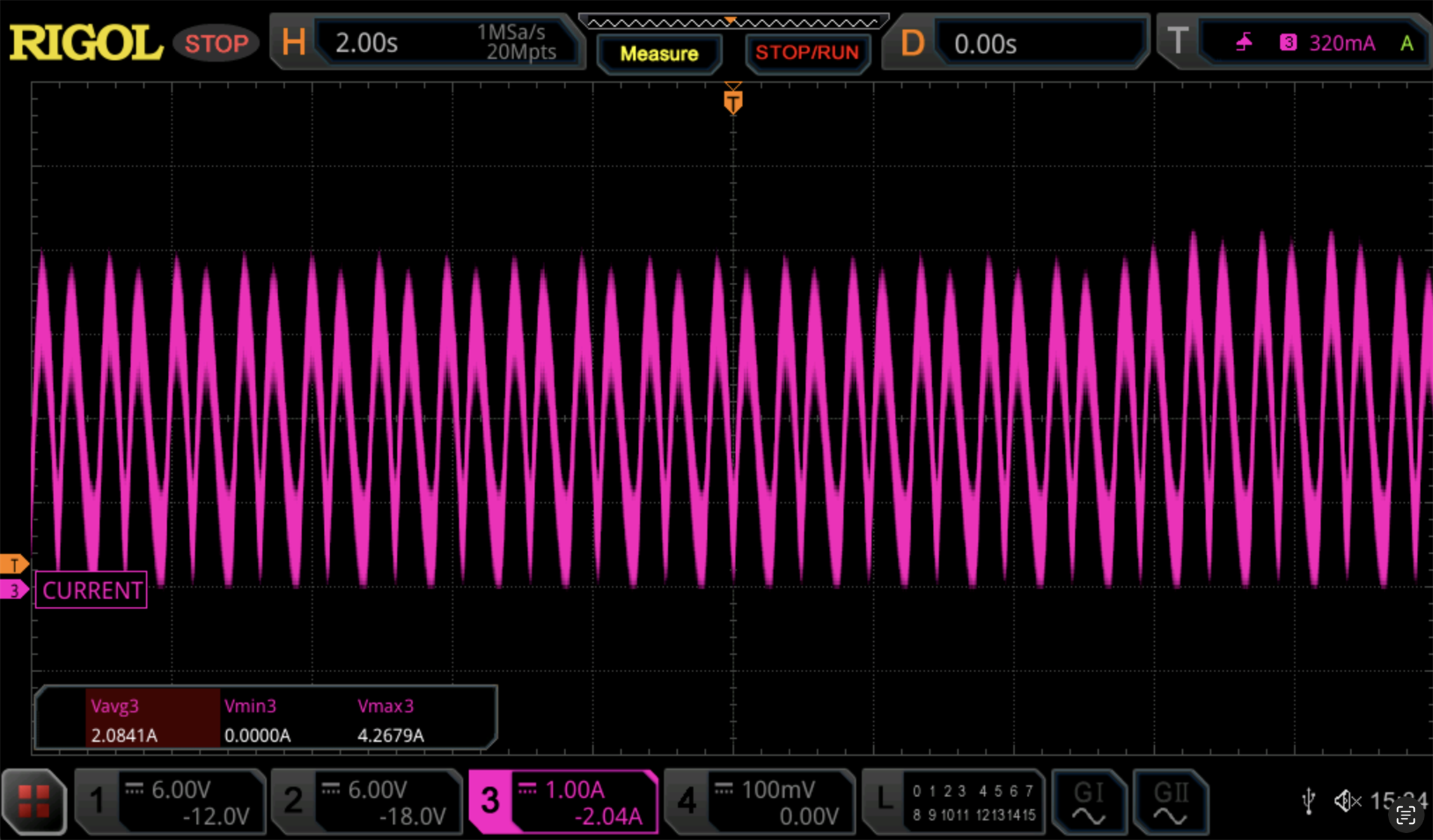The image size is (1433, 840).
Task: Click the red STOP status indicator
Action: 216,44
